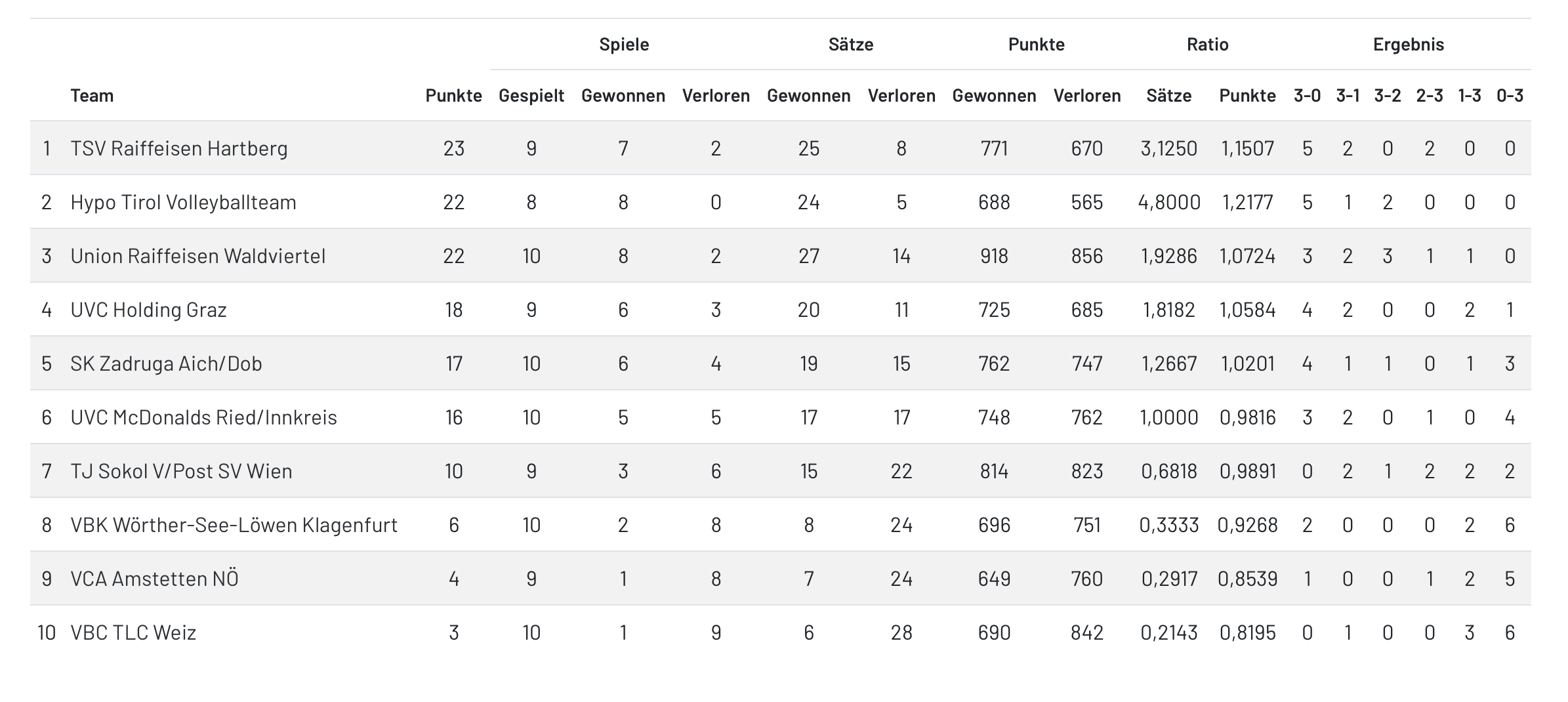
Task: Open the VCA Amstetten NÖ team entry
Action: click(x=154, y=579)
